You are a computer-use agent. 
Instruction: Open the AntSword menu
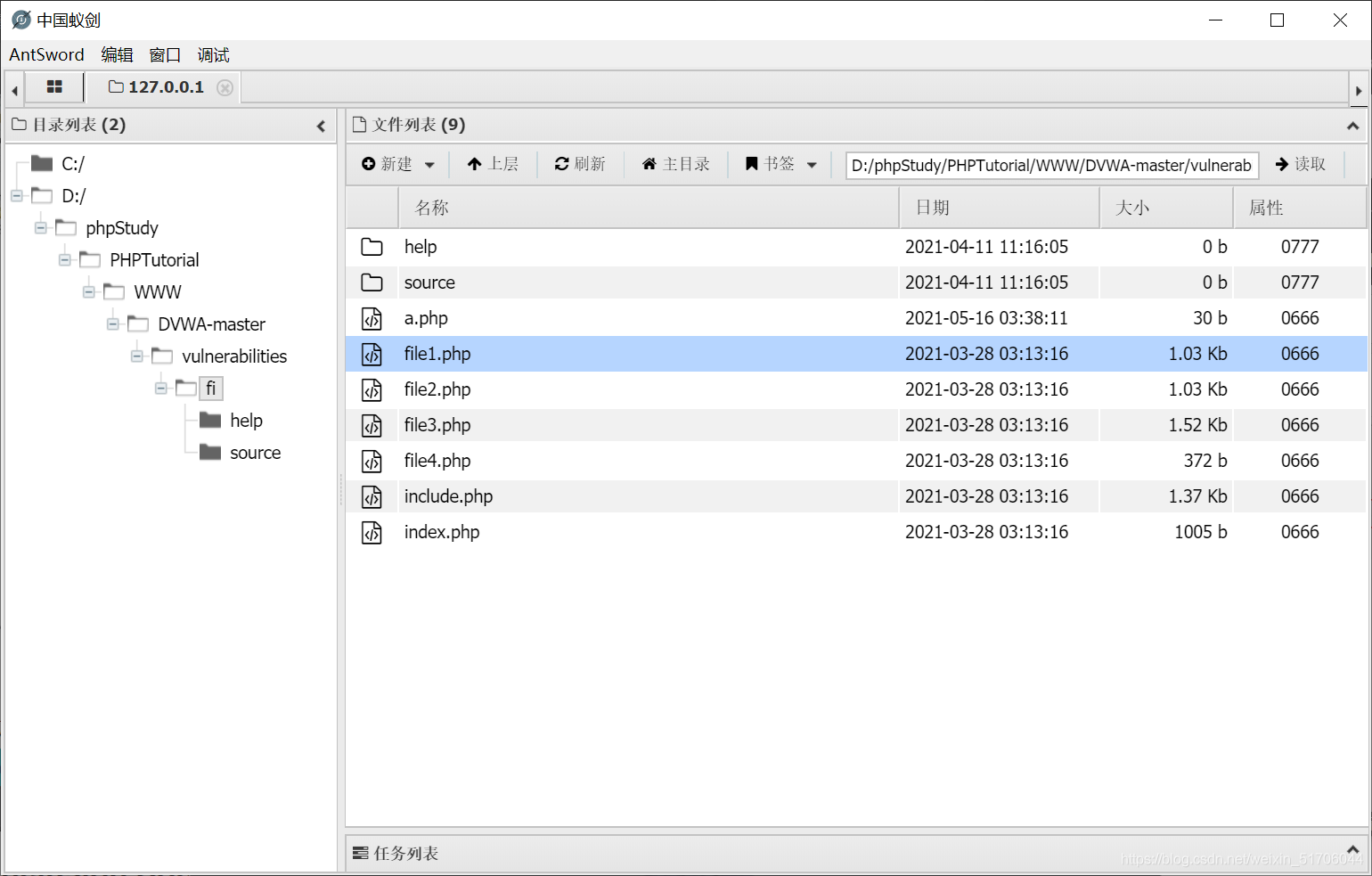(46, 54)
